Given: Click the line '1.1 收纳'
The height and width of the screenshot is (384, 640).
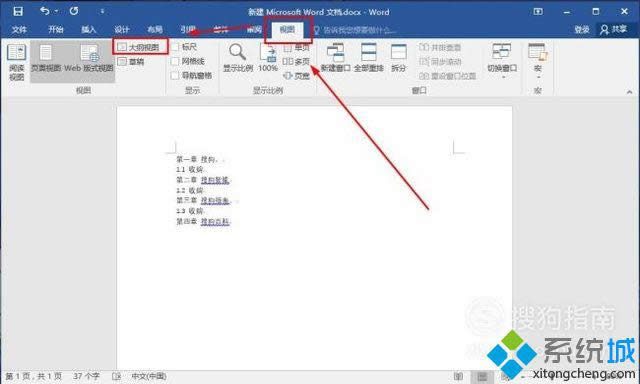Looking at the screenshot, I should tap(190, 169).
